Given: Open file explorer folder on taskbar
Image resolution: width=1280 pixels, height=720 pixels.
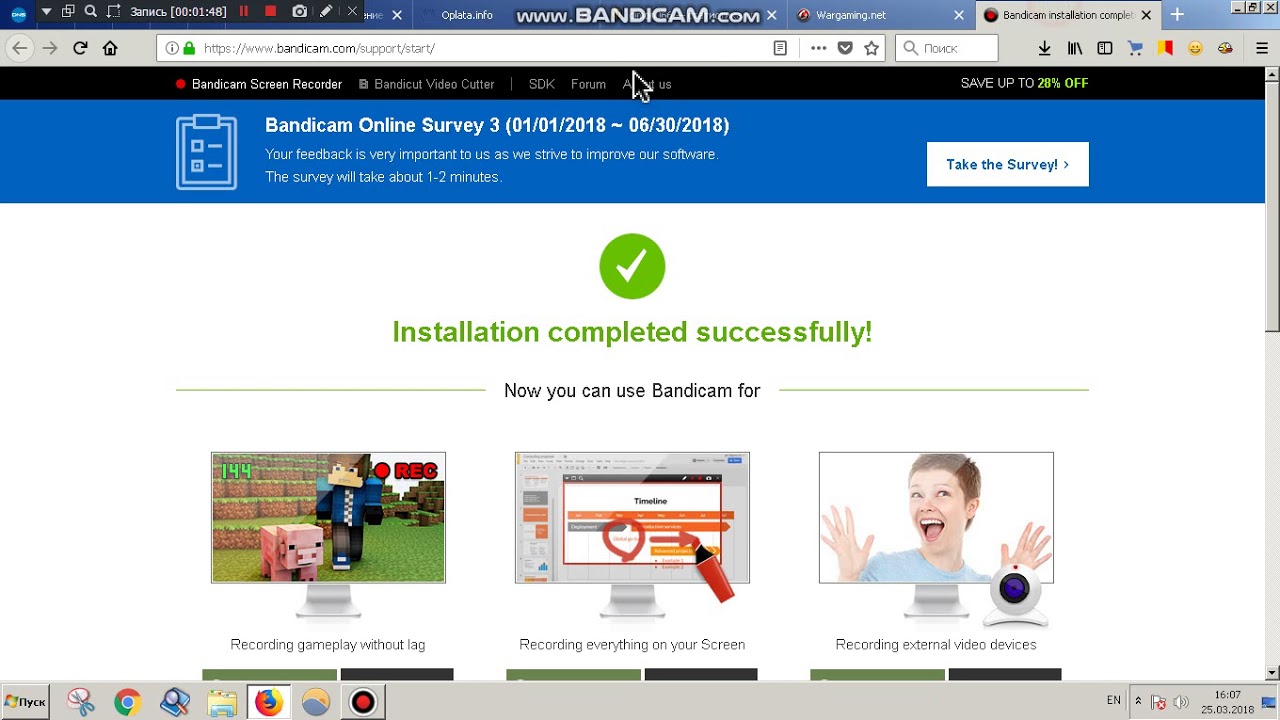Looking at the screenshot, I should pyautogui.click(x=222, y=702).
